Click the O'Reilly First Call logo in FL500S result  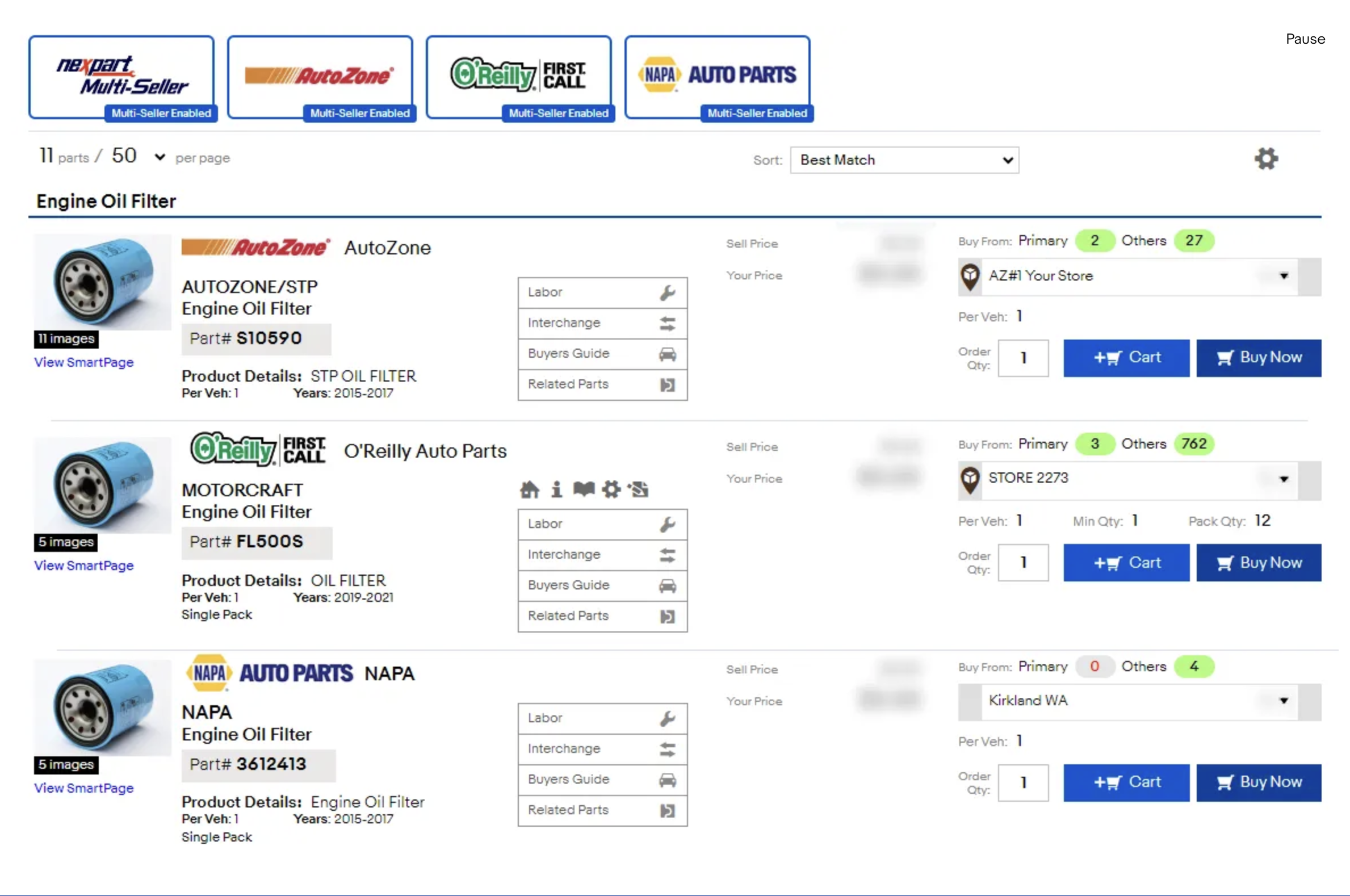pyautogui.click(x=258, y=449)
